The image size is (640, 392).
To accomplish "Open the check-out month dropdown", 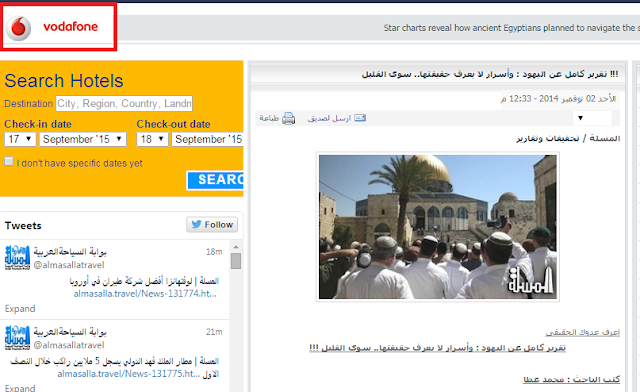I will [x=207, y=139].
